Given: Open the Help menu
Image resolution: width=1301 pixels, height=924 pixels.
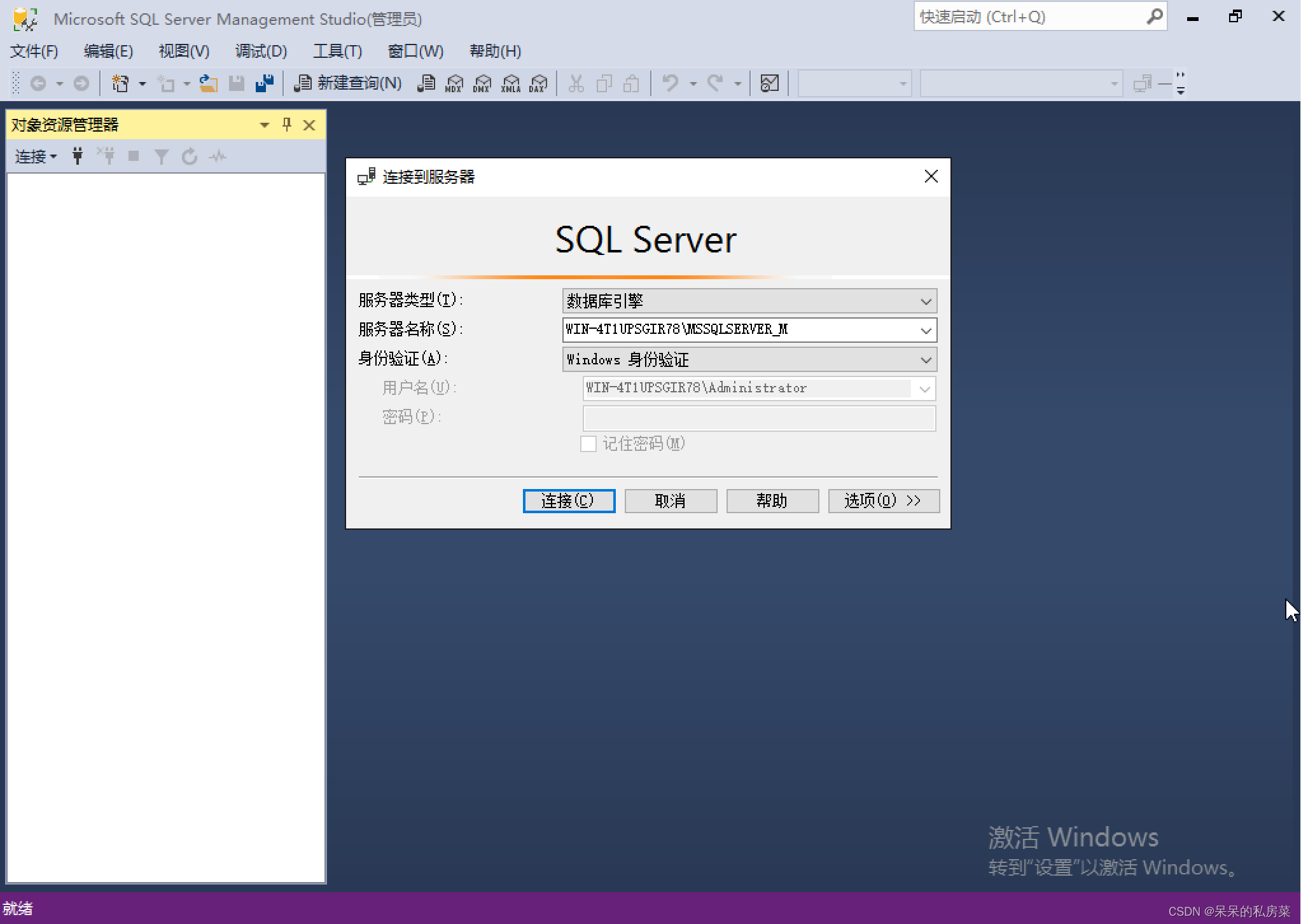Looking at the screenshot, I should 495,51.
